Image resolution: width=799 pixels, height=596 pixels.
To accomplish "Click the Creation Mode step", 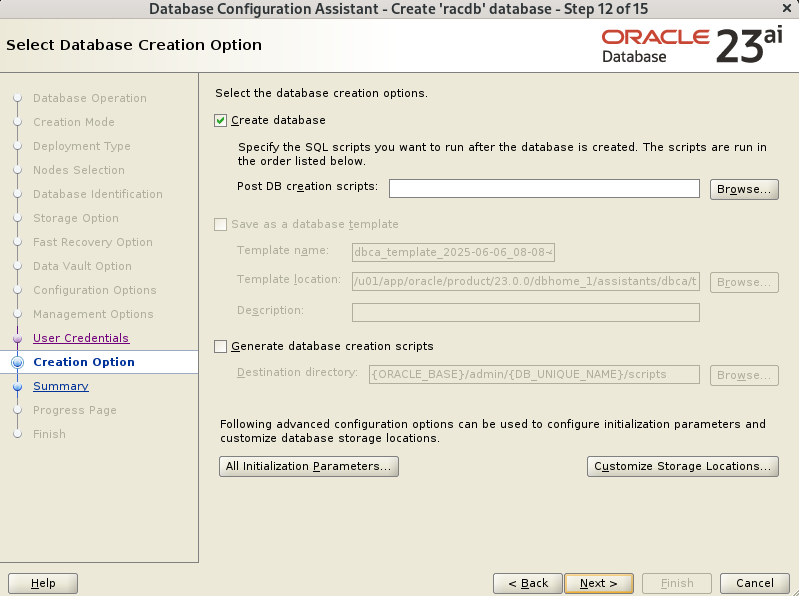I will tap(74, 122).
